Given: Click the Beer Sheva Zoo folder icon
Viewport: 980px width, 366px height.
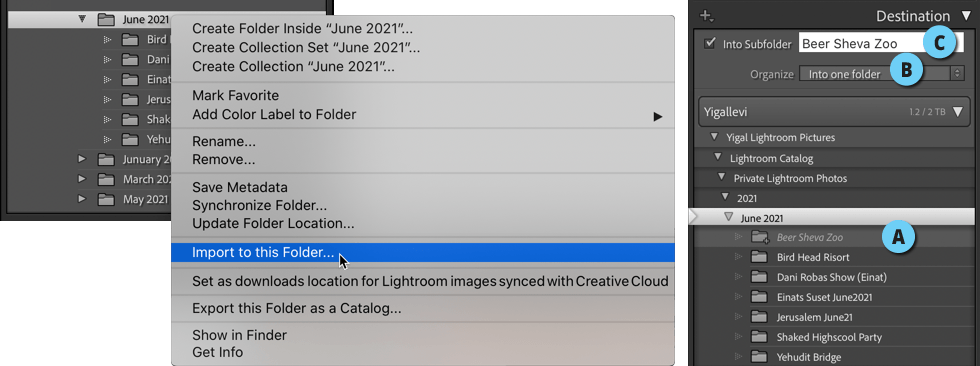Looking at the screenshot, I should pyautogui.click(x=759, y=237).
